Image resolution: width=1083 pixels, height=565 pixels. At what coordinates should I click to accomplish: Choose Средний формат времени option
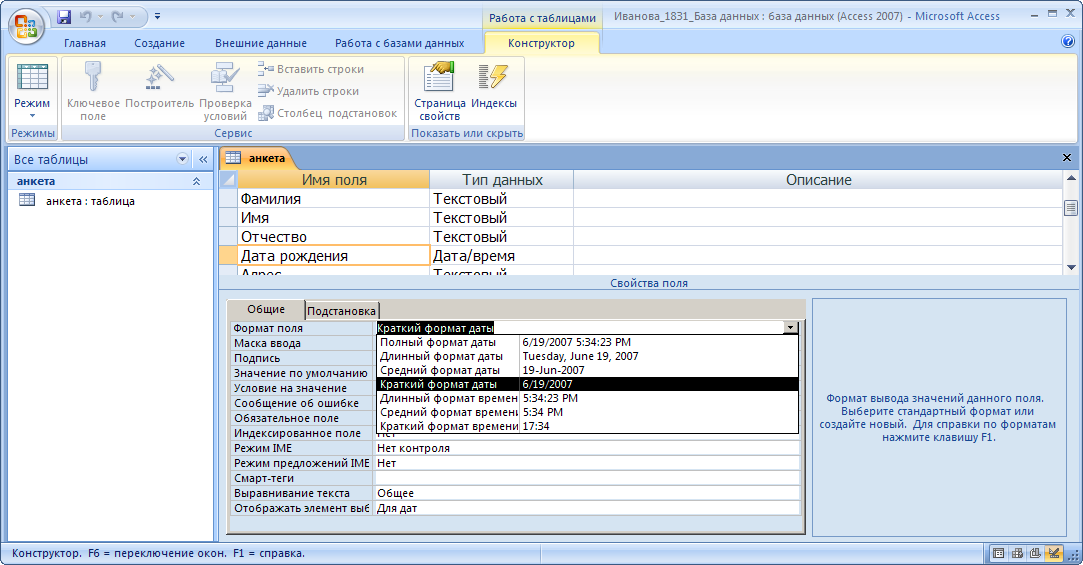click(587, 412)
